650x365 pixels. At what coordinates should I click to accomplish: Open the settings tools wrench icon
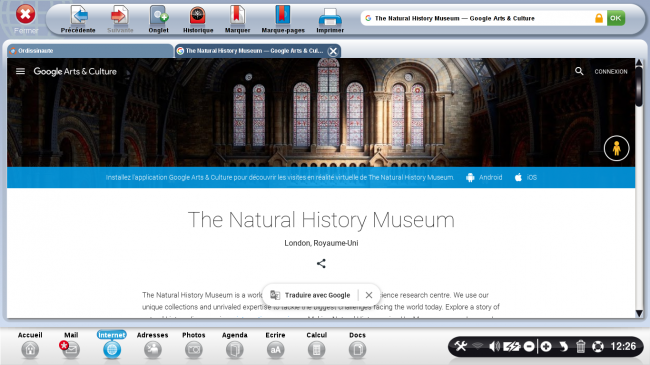[x=461, y=346]
